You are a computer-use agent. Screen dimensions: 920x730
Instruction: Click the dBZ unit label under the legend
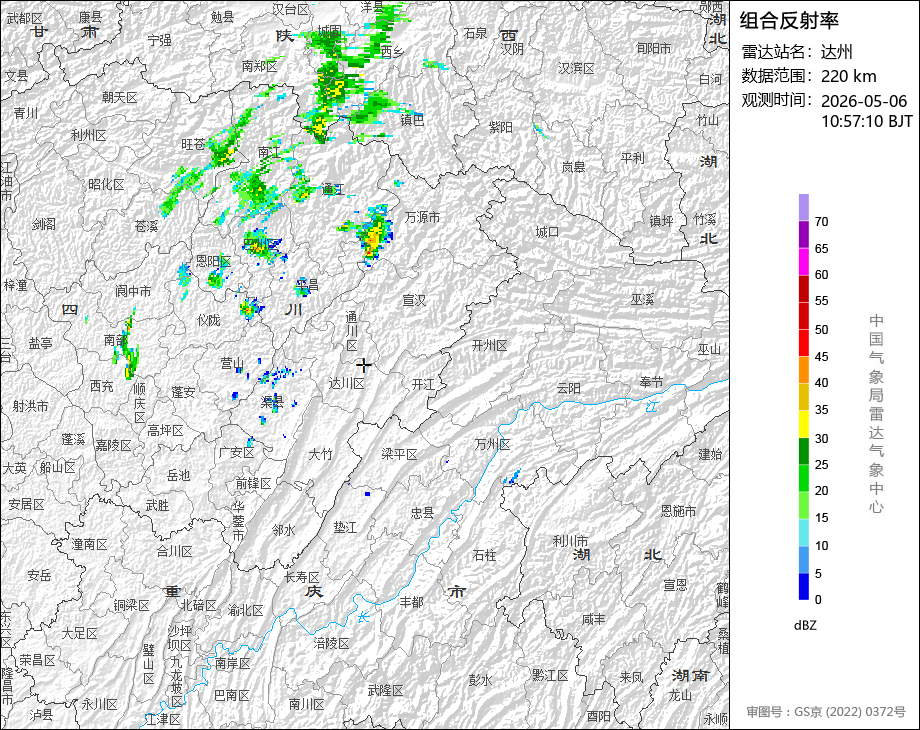tap(805, 626)
